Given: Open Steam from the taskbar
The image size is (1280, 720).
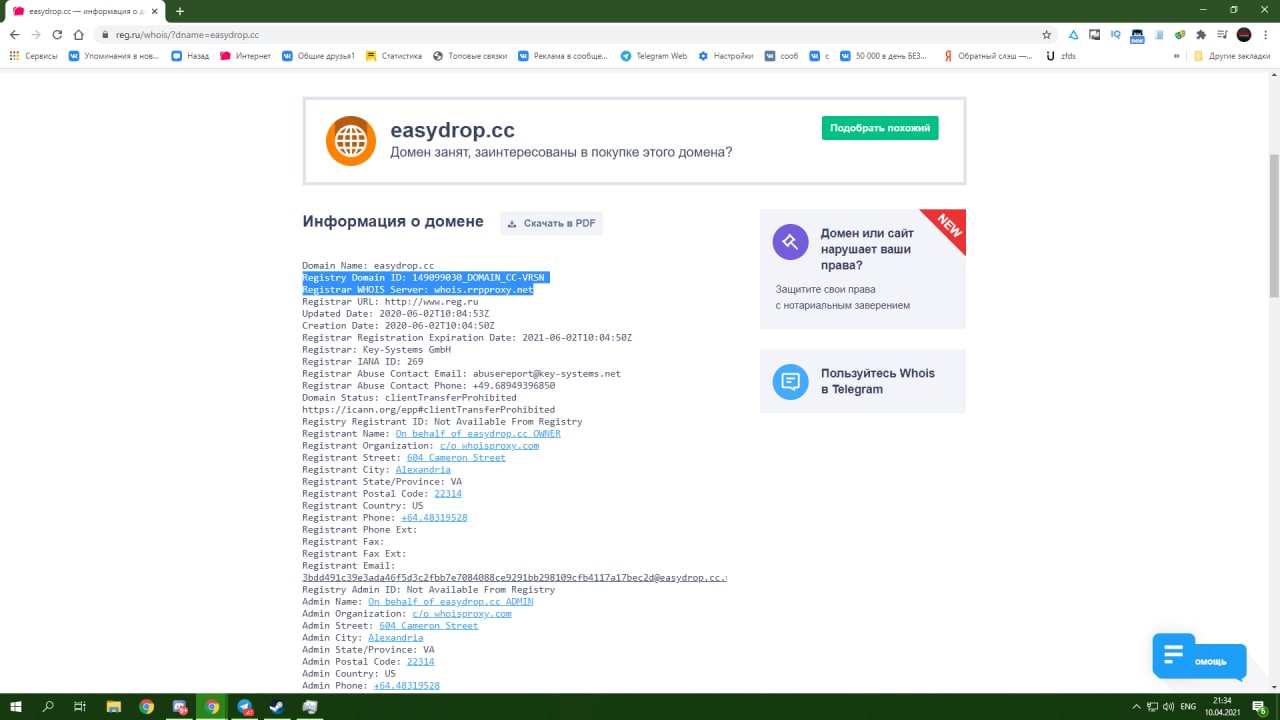Looking at the screenshot, I should click(x=277, y=706).
